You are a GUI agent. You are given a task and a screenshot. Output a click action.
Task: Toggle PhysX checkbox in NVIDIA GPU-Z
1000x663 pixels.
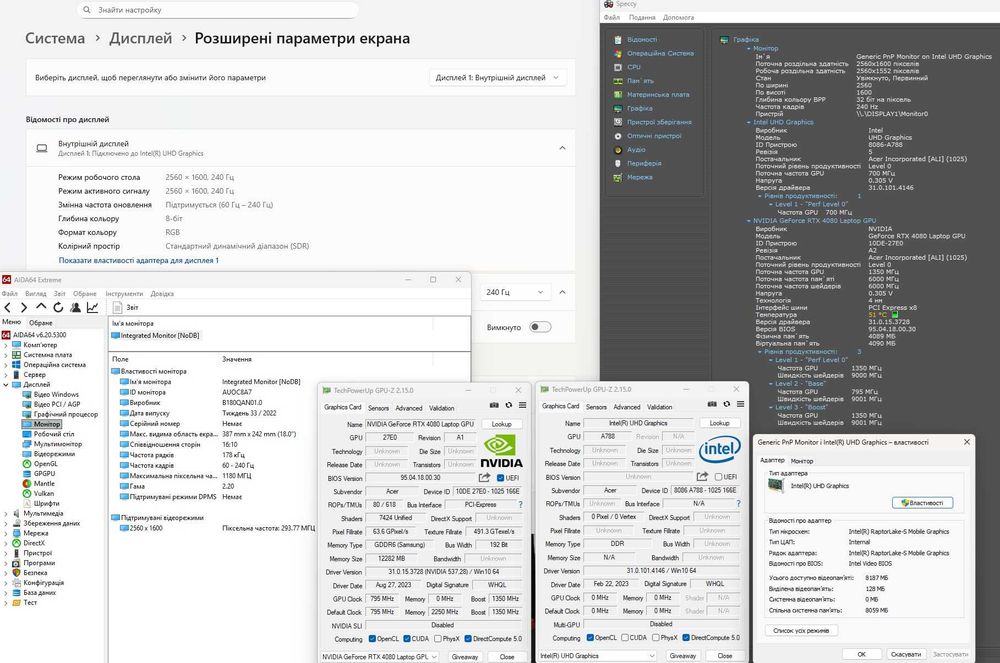click(438, 639)
